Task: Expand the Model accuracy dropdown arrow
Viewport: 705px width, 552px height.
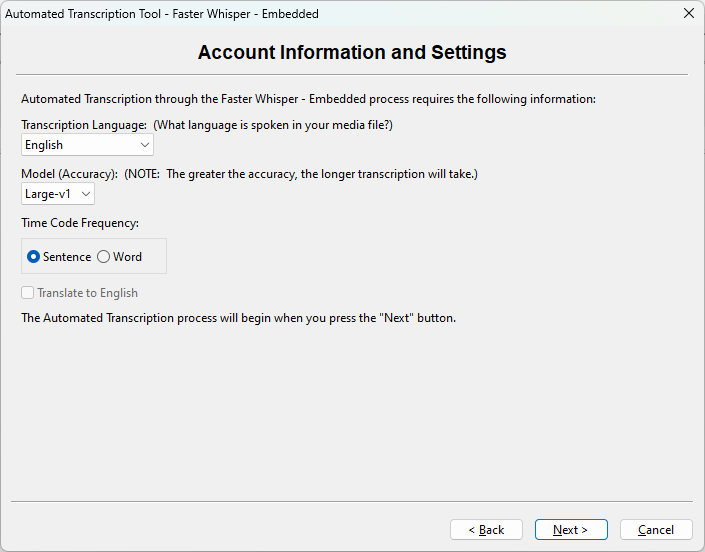Action: click(x=86, y=194)
